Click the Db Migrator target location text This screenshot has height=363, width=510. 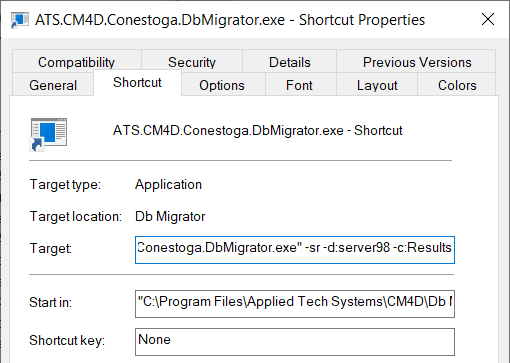[x=170, y=217]
